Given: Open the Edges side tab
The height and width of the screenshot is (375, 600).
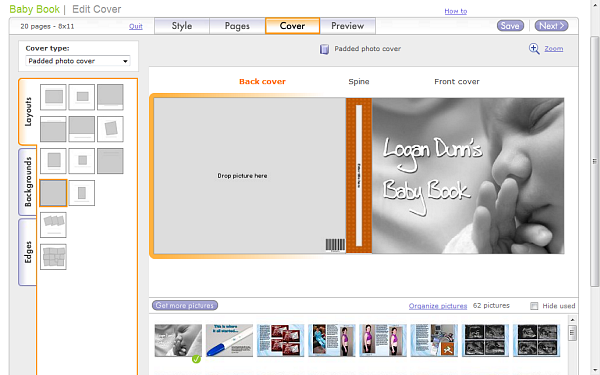Looking at the screenshot, I should 28,252.
